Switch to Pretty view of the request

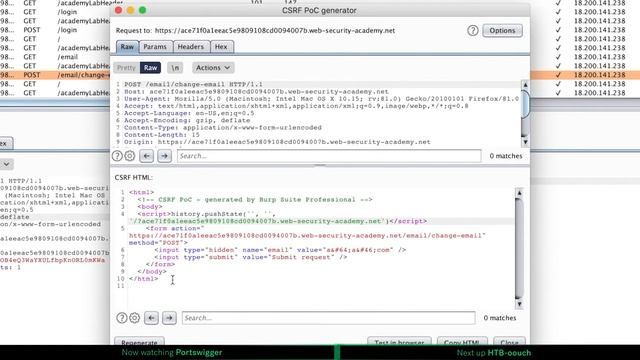pyautogui.click(x=127, y=68)
